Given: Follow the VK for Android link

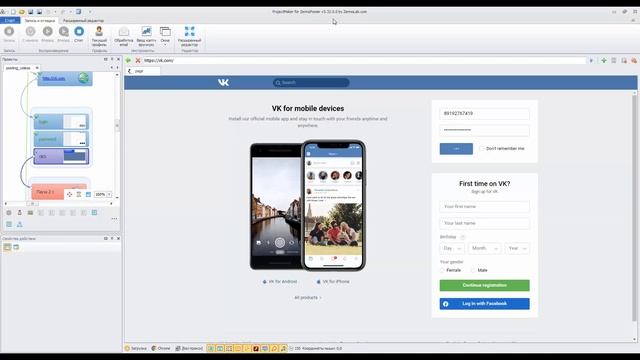Looking at the screenshot, I should point(280,282).
